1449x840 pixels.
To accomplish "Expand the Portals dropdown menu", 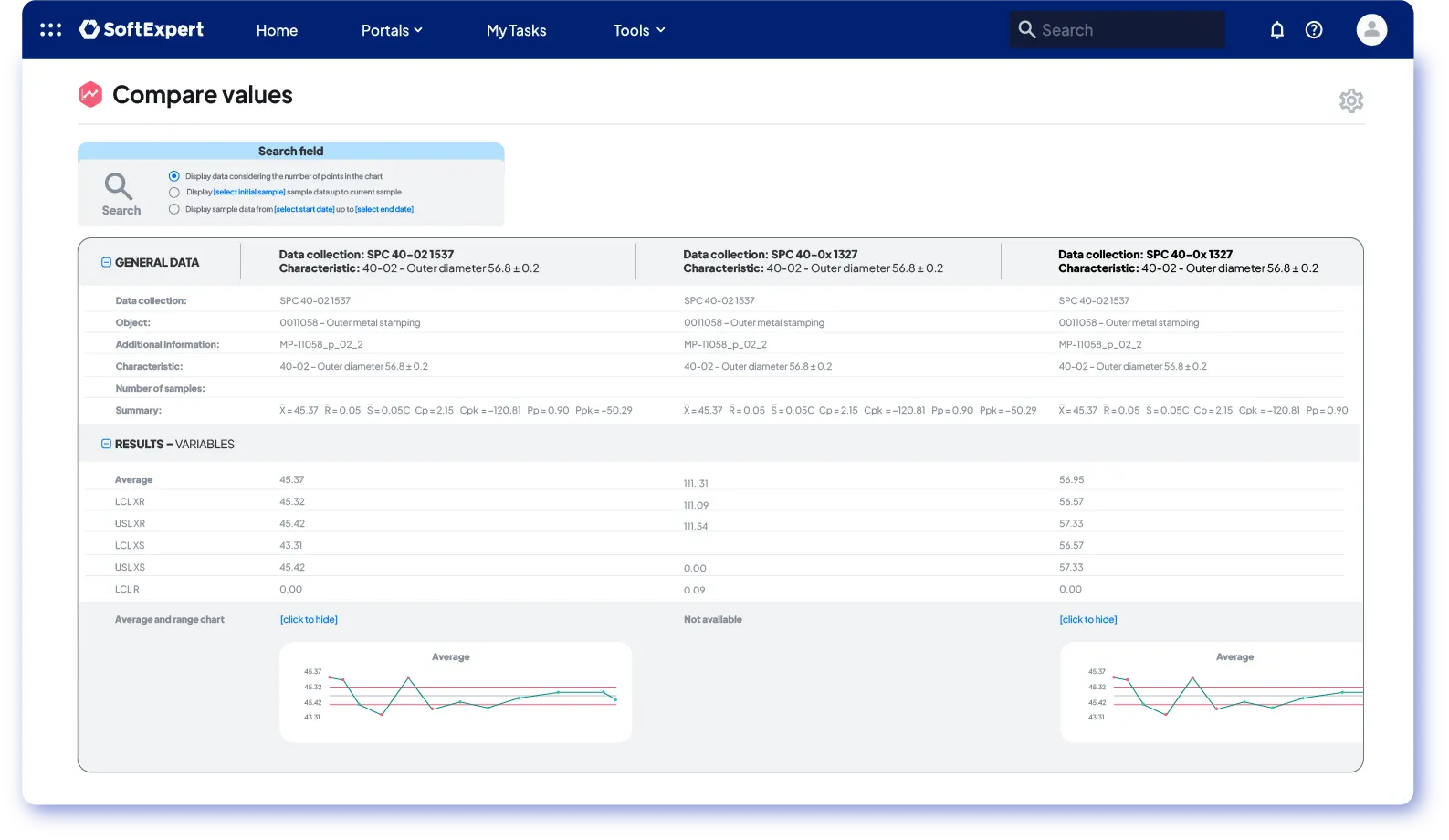I will [x=392, y=30].
